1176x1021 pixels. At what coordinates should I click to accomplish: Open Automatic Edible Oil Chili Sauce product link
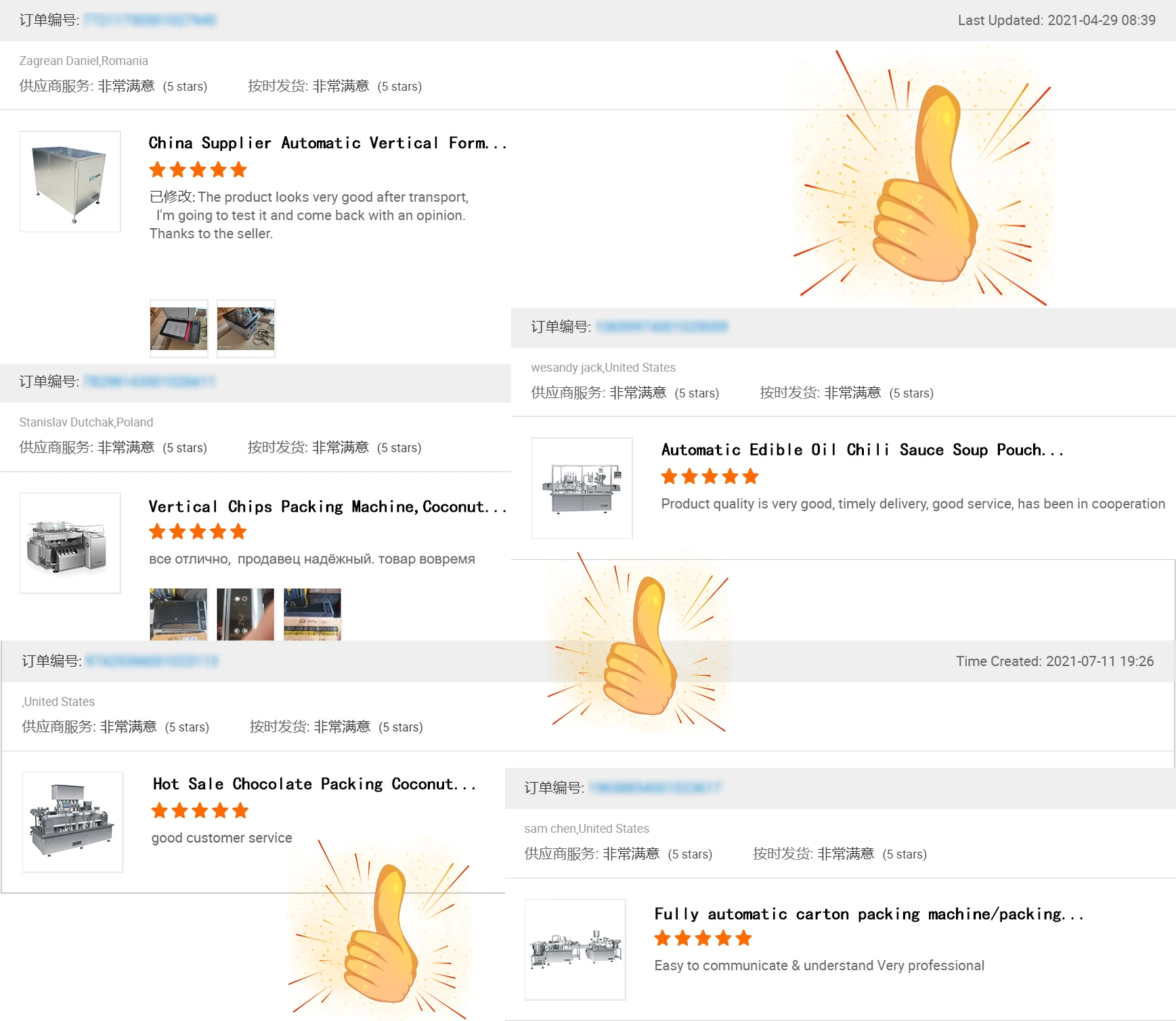[863, 450]
